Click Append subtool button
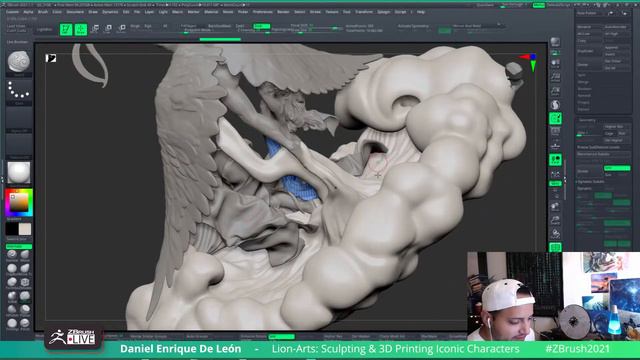Screen dimensions: 640x360 (x=617, y=47)
